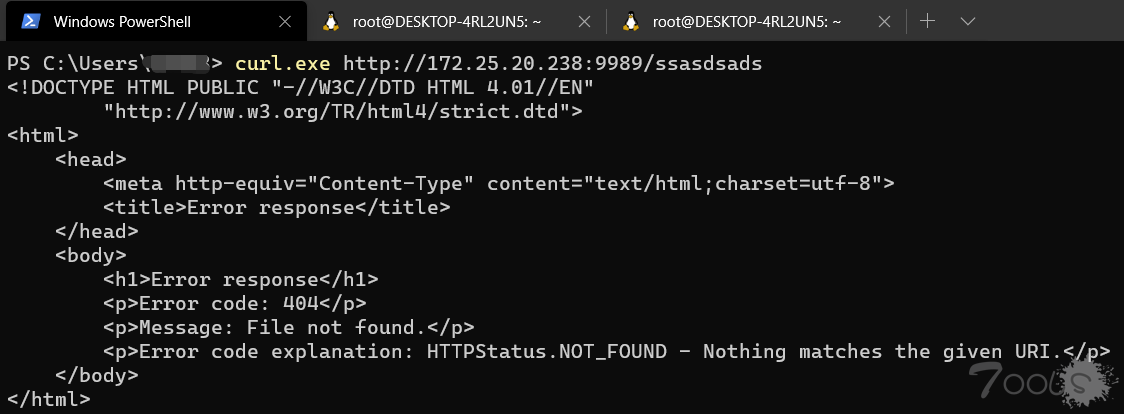Click the penguin icon on the last tab

click(631, 21)
